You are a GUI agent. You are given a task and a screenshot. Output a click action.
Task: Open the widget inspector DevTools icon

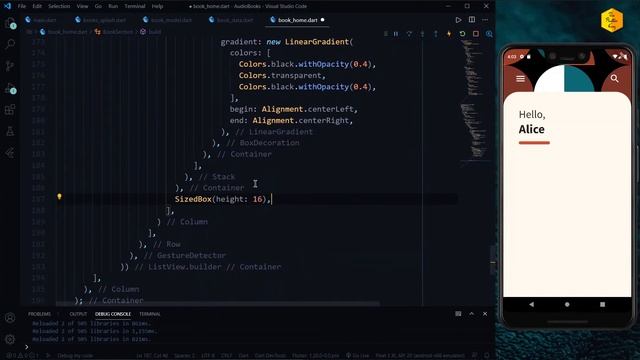point(489,34)
